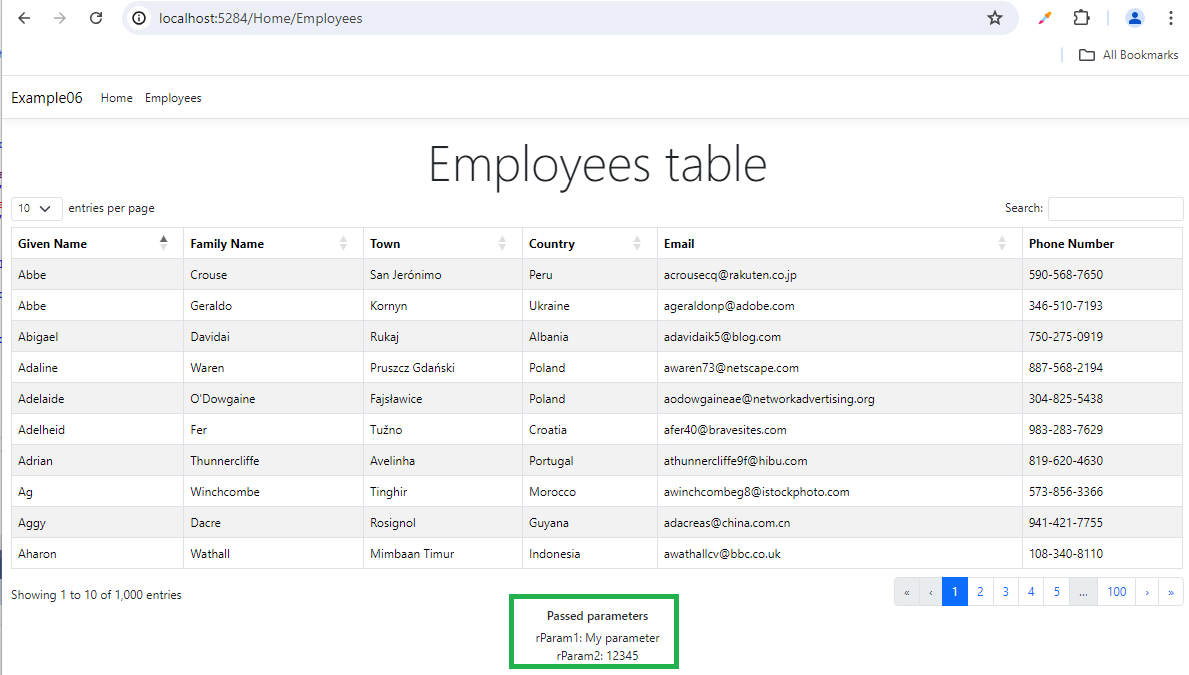The image size is (1189, 675).
Task: Click phone number 941-421-7755
Action: click(1065, 523)
